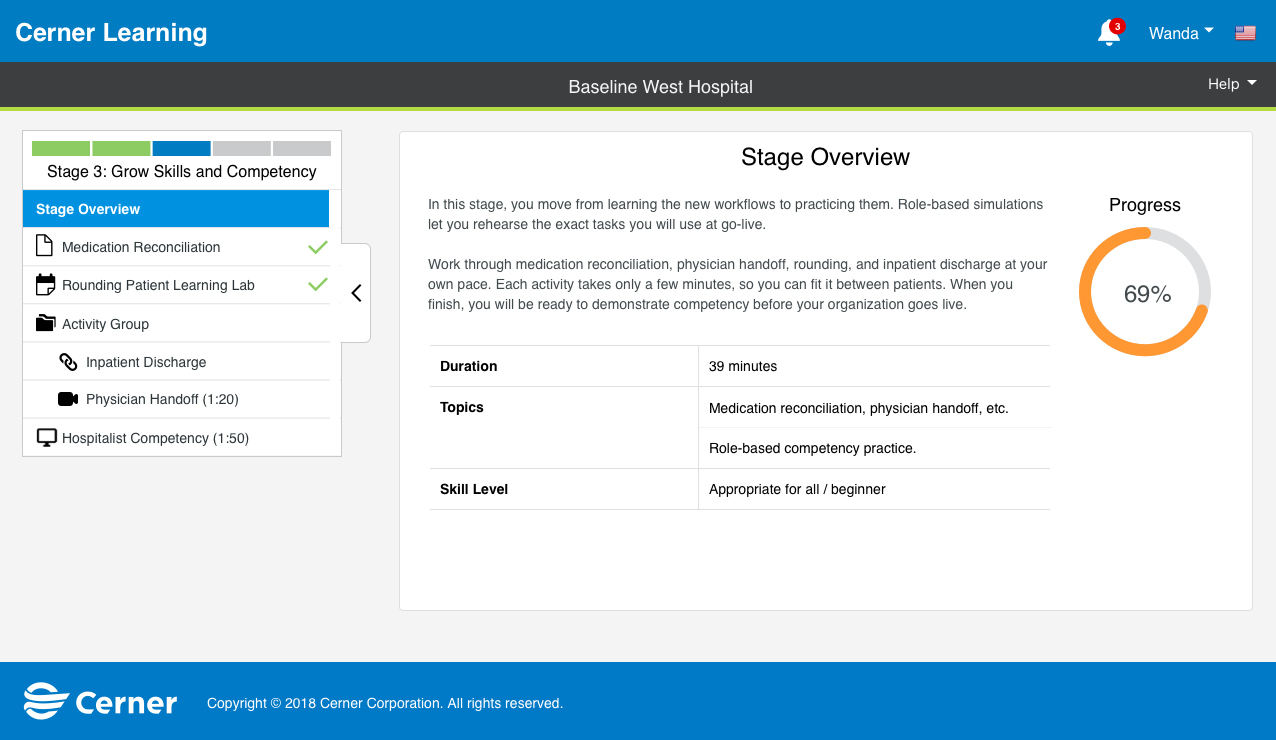Click the Cerner Learning title
The height and width of the screenshot is (740, 1276).
(x=111, y=32)
